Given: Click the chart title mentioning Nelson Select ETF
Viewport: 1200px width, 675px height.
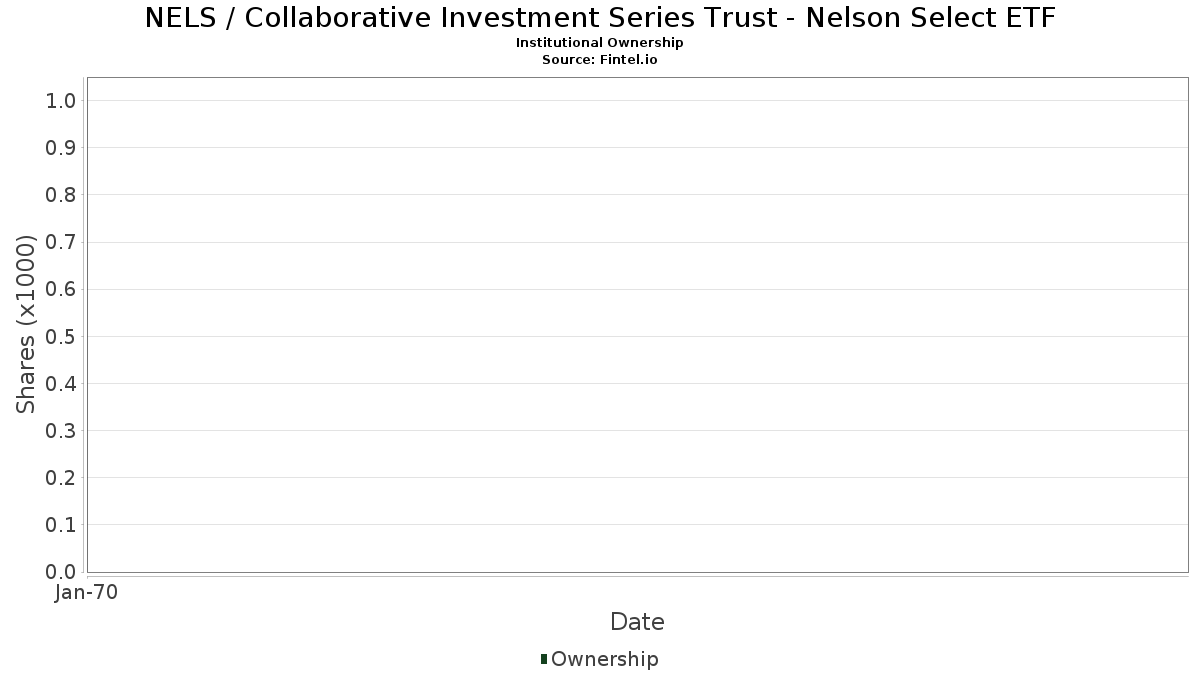Looking at the screenshot, I should [600, 18].
